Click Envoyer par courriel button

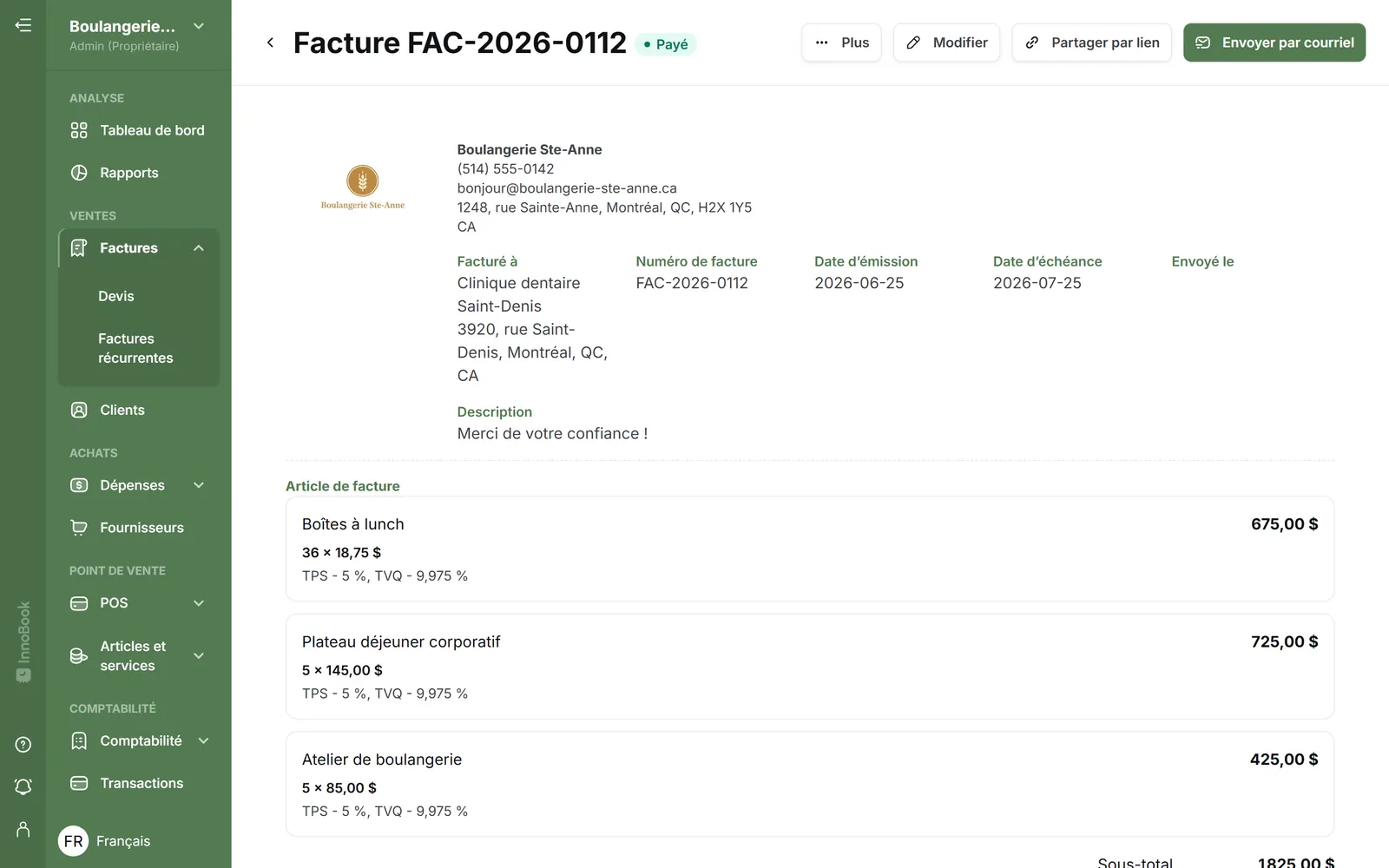coord(1274,43)
